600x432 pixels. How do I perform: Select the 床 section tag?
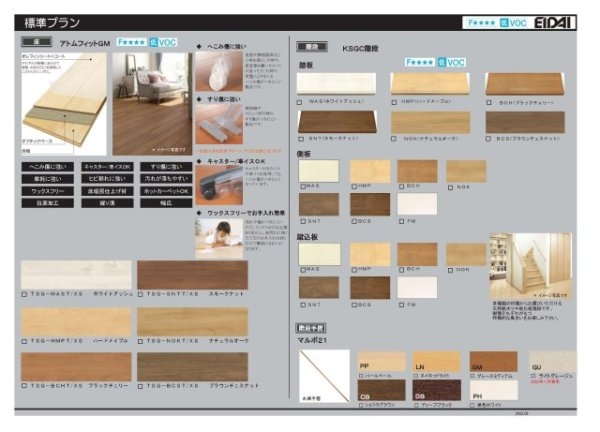(37, 42)
